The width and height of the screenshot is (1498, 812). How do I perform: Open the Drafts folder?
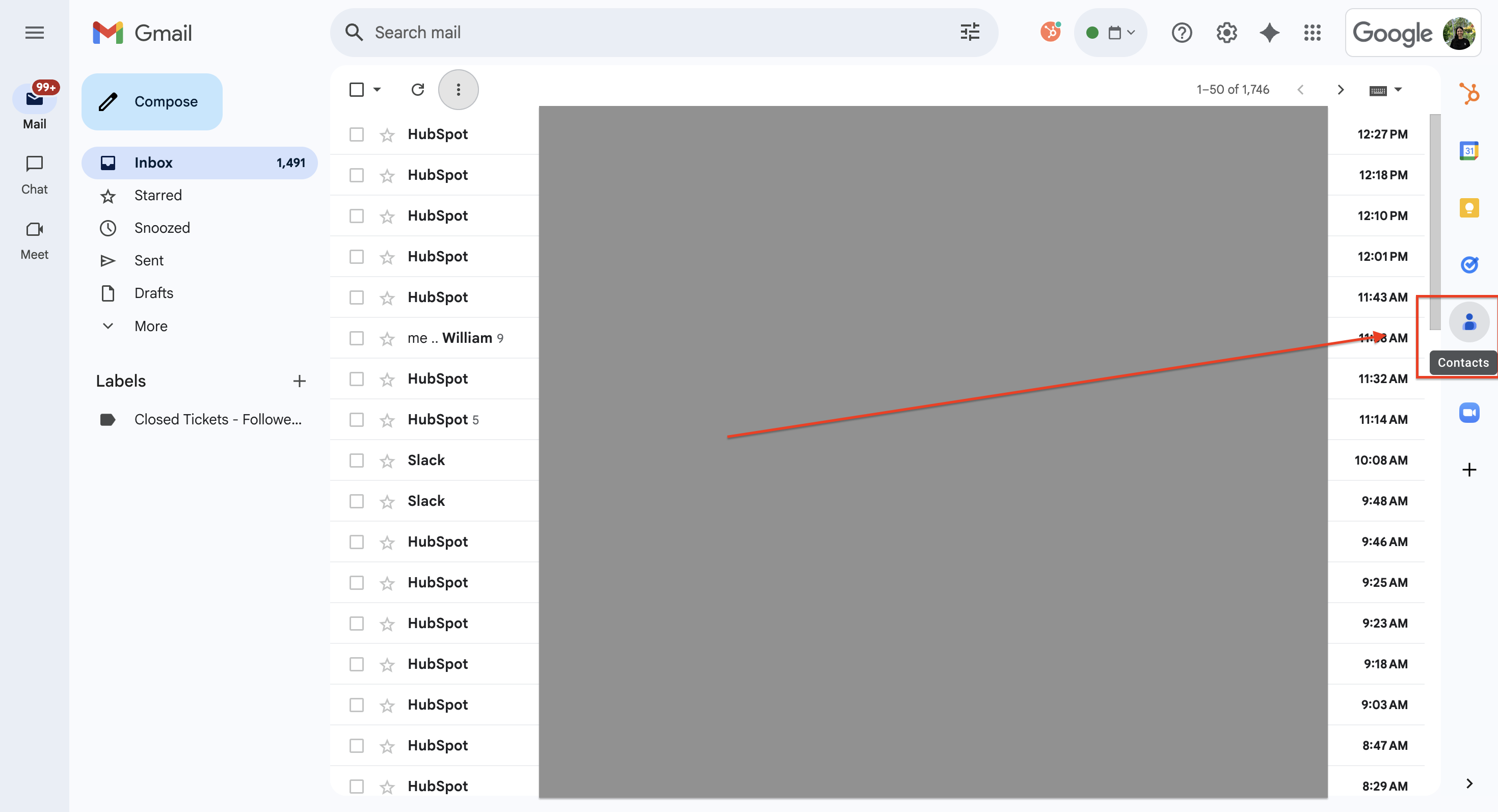point(199,293)
